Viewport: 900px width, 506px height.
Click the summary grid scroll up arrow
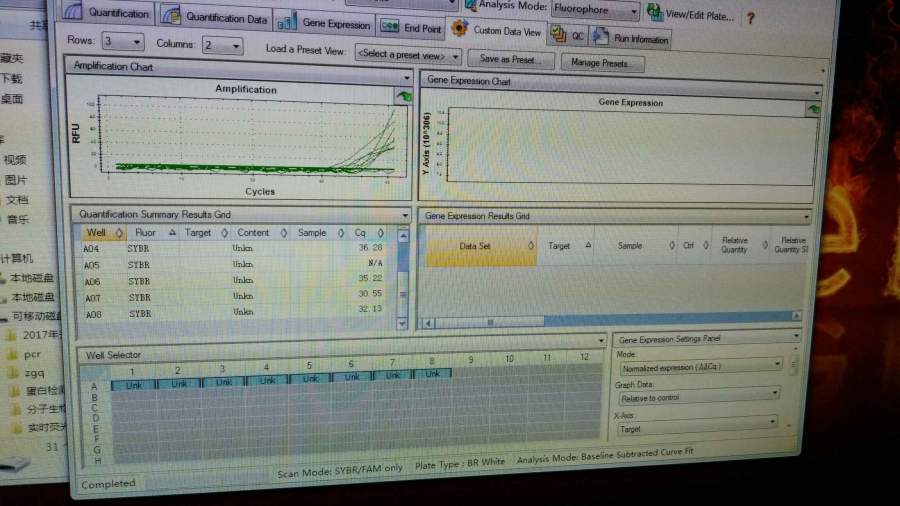[x=403, y=235]
